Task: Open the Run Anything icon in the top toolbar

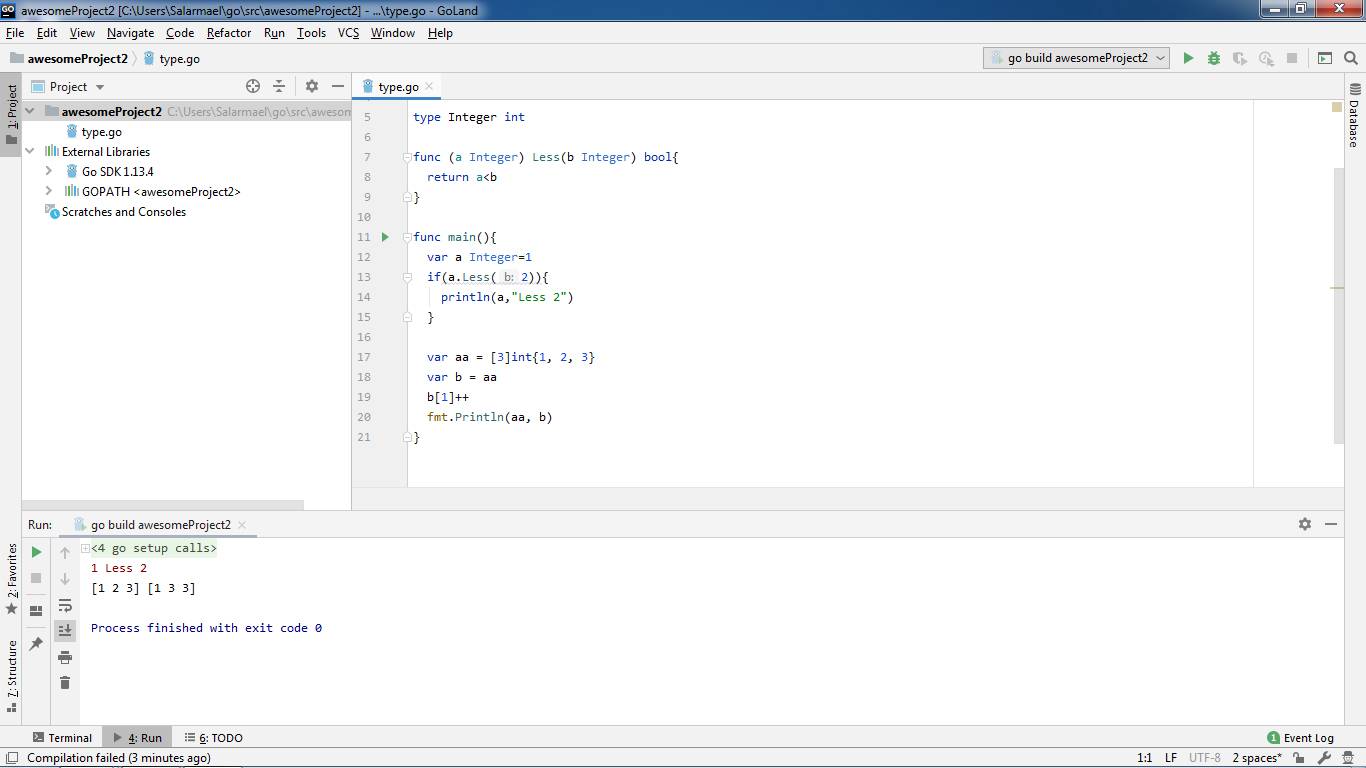Action: pos(1325,58)
